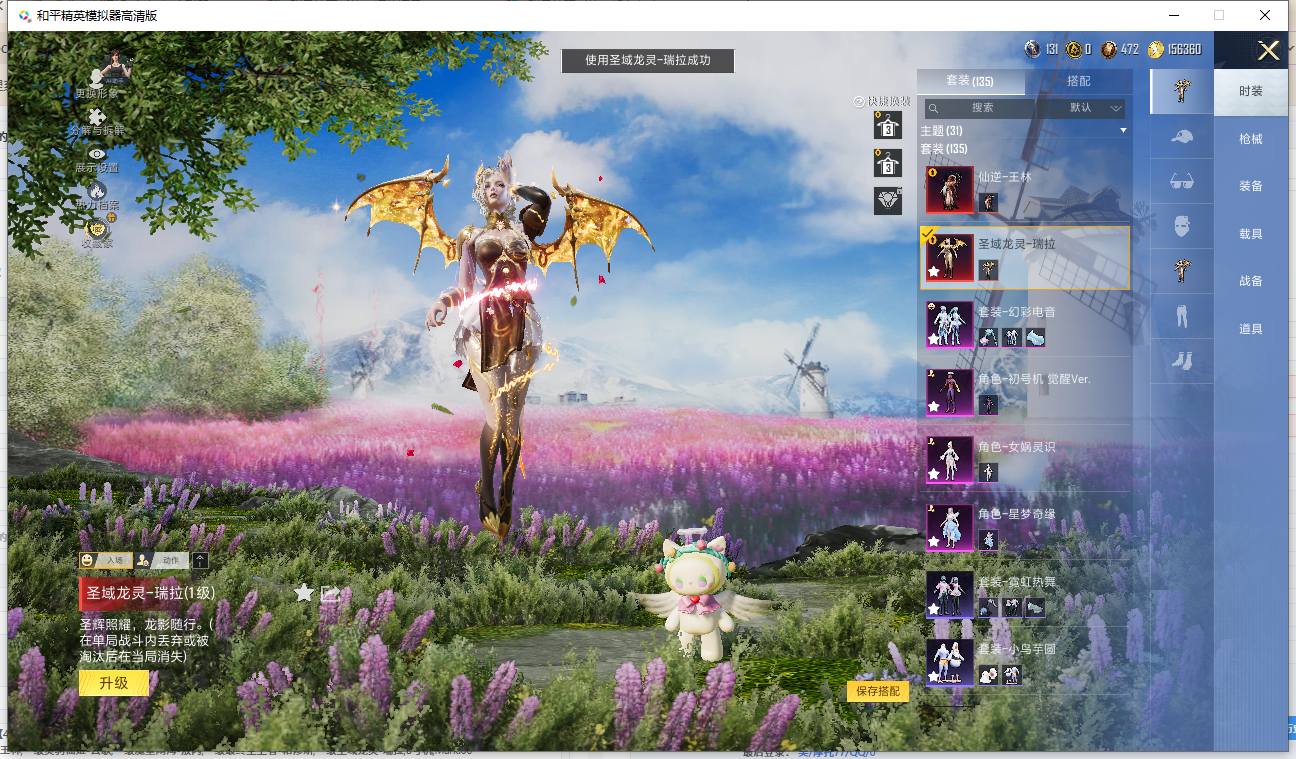Expand the up-arrow button beside 动作
1296x759 pixels.
pos(201,561)
